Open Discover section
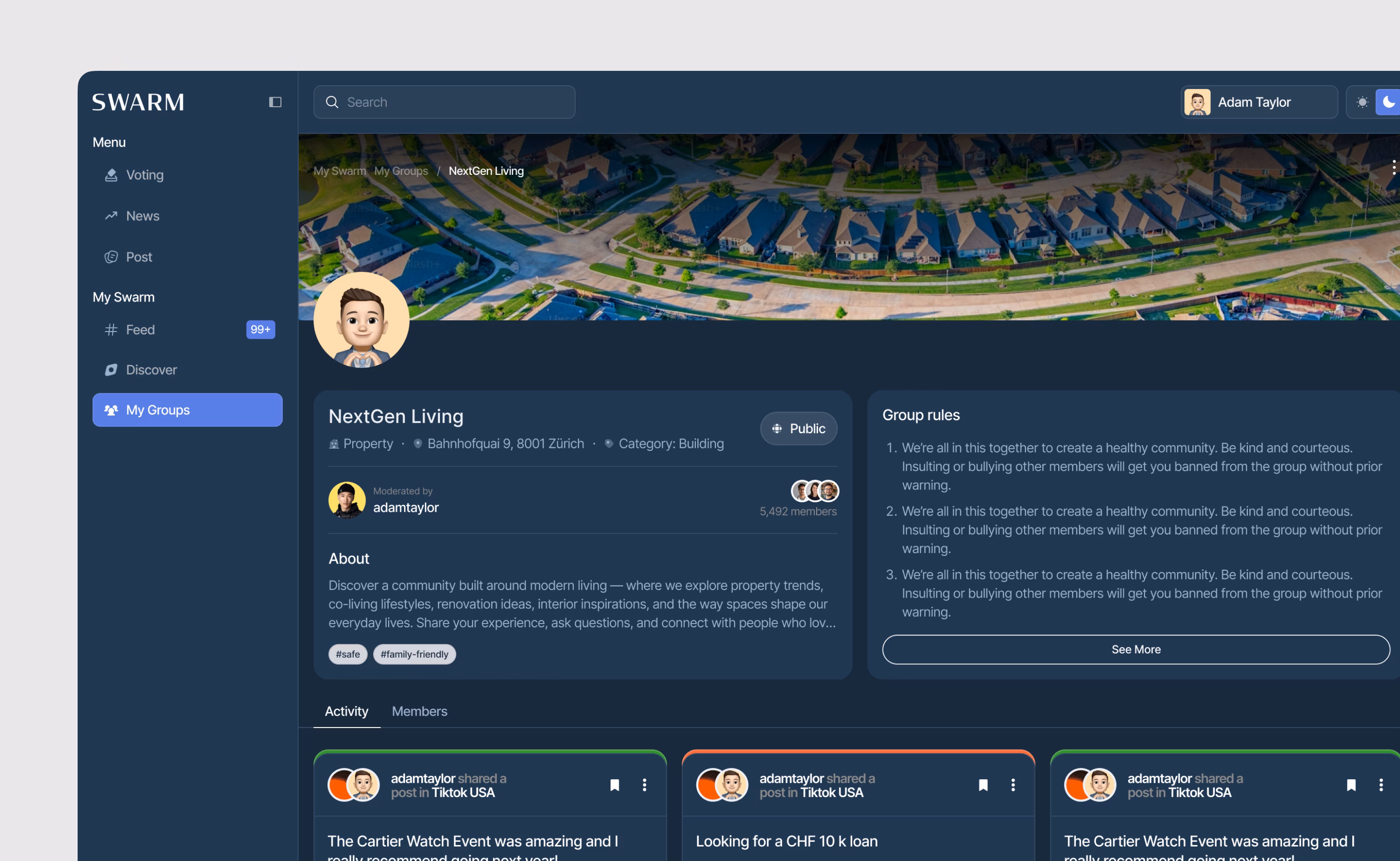The image size is (1400, 861). pyautogui.click(x=187, y=370)
